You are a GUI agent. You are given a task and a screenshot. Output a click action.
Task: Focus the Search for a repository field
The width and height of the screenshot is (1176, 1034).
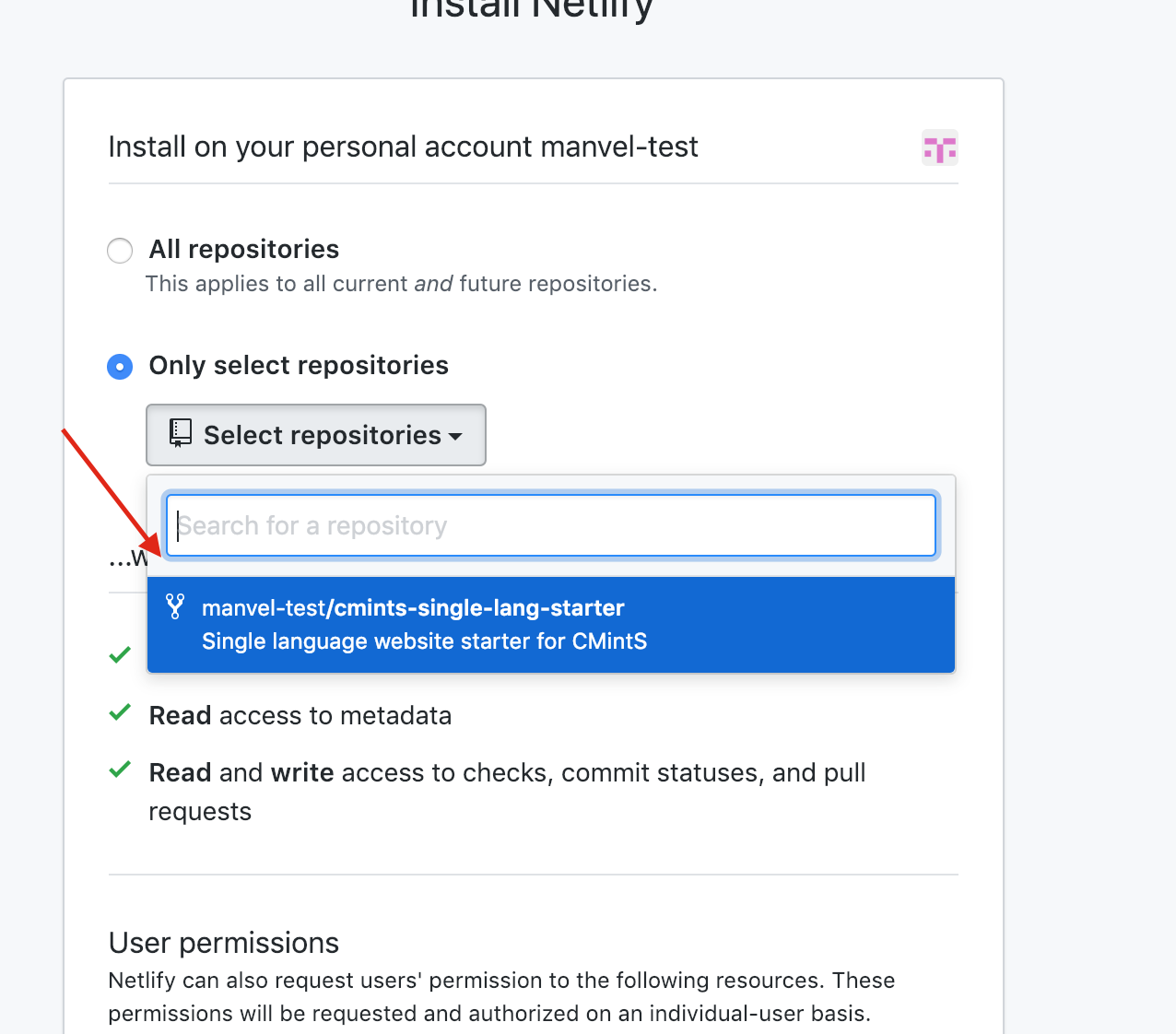551,525
